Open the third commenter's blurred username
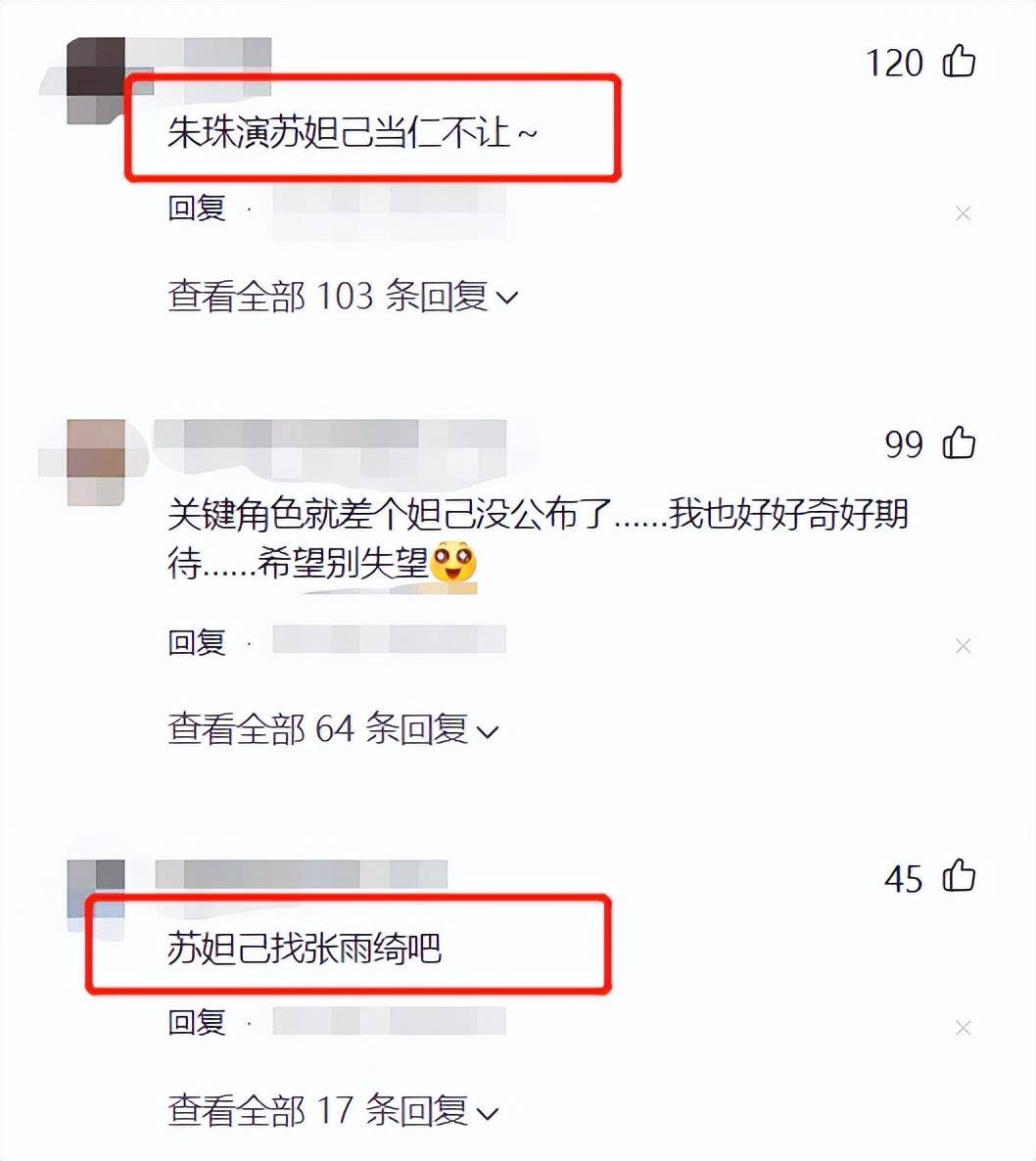This screenshot has width=1036, height=1161. pyautogui.click(x=302, y=874)
